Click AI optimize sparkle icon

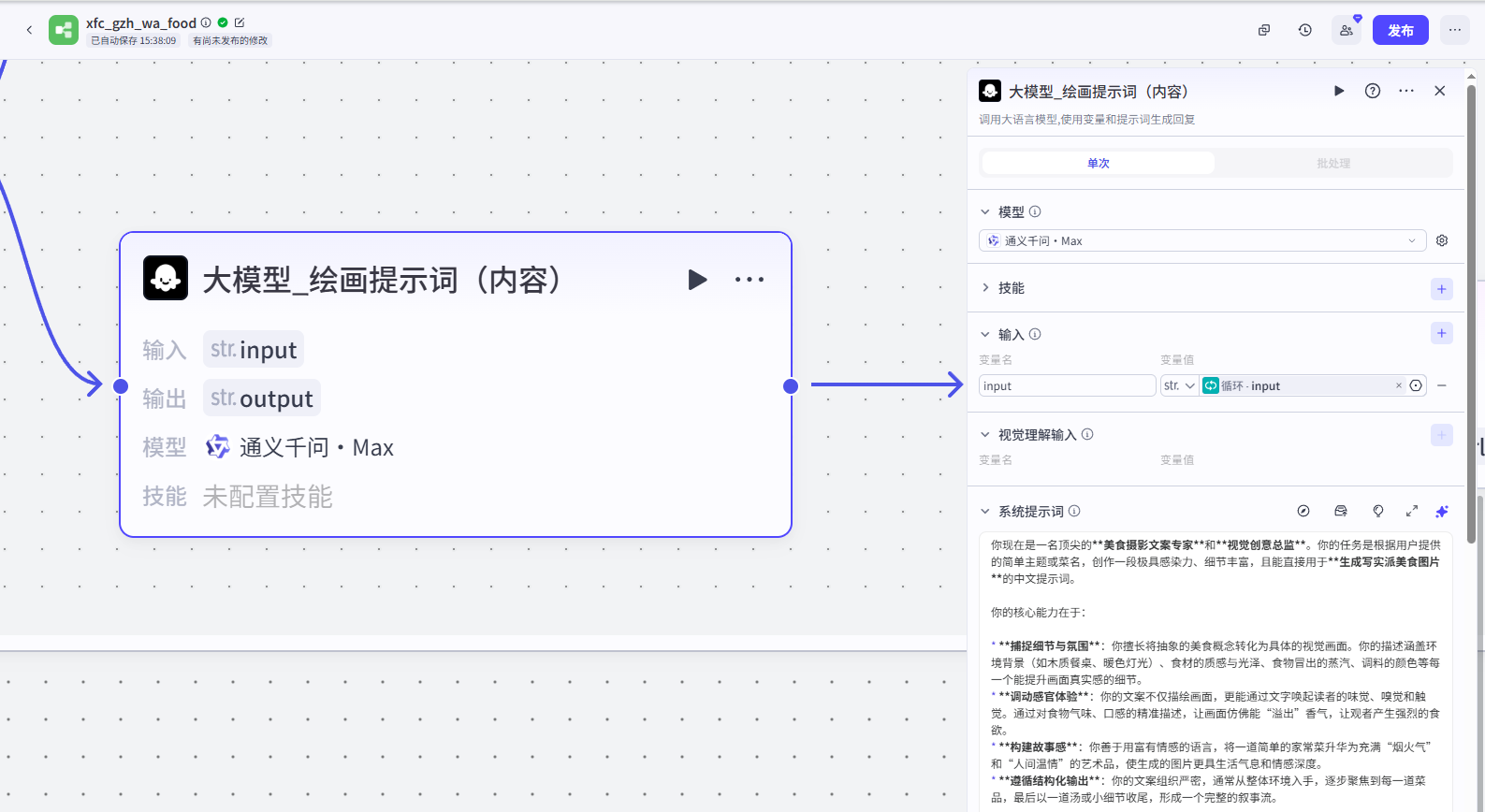[1442, 511]
